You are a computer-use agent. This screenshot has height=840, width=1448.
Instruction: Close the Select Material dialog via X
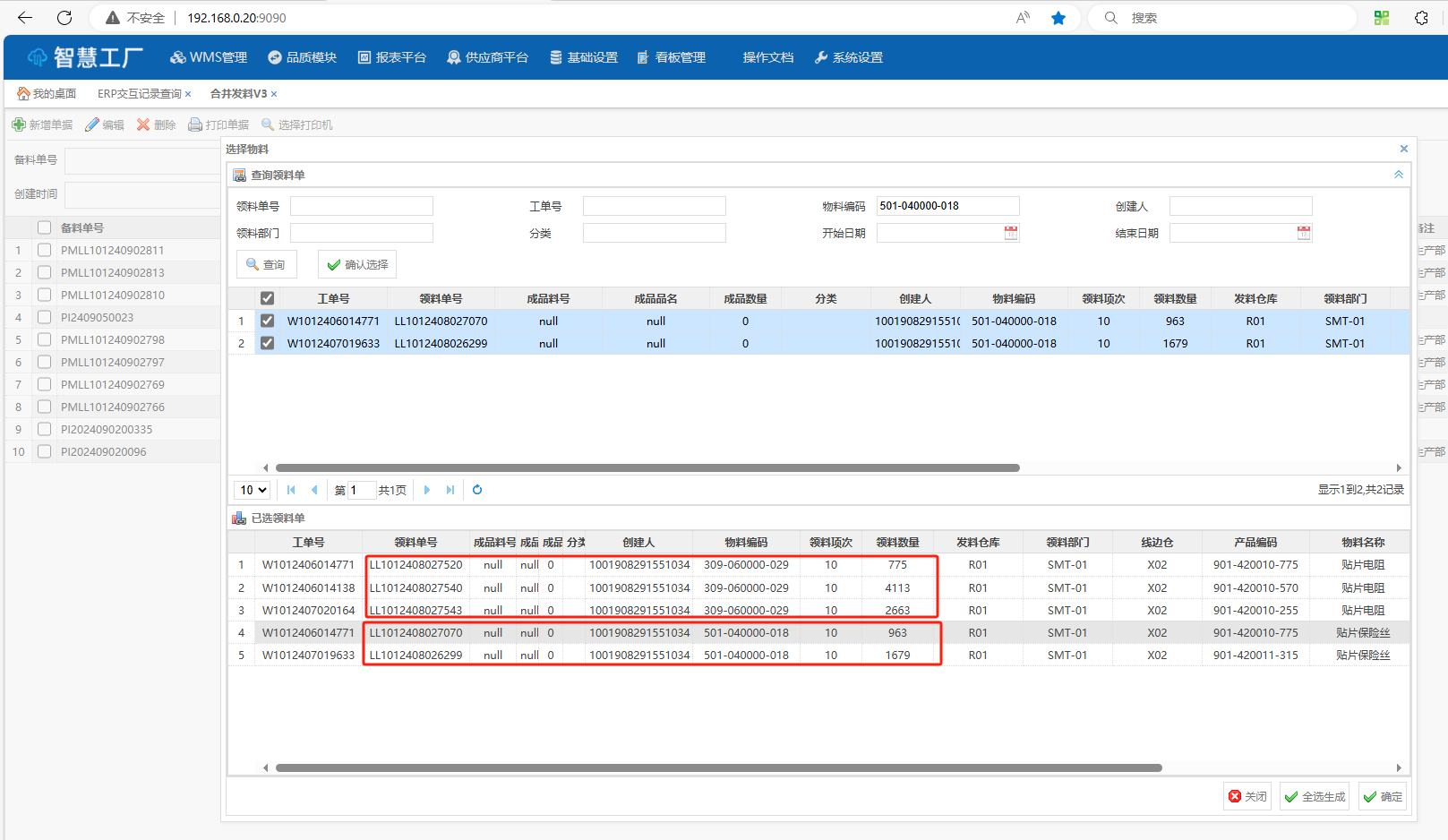(x=1403, y=149)
